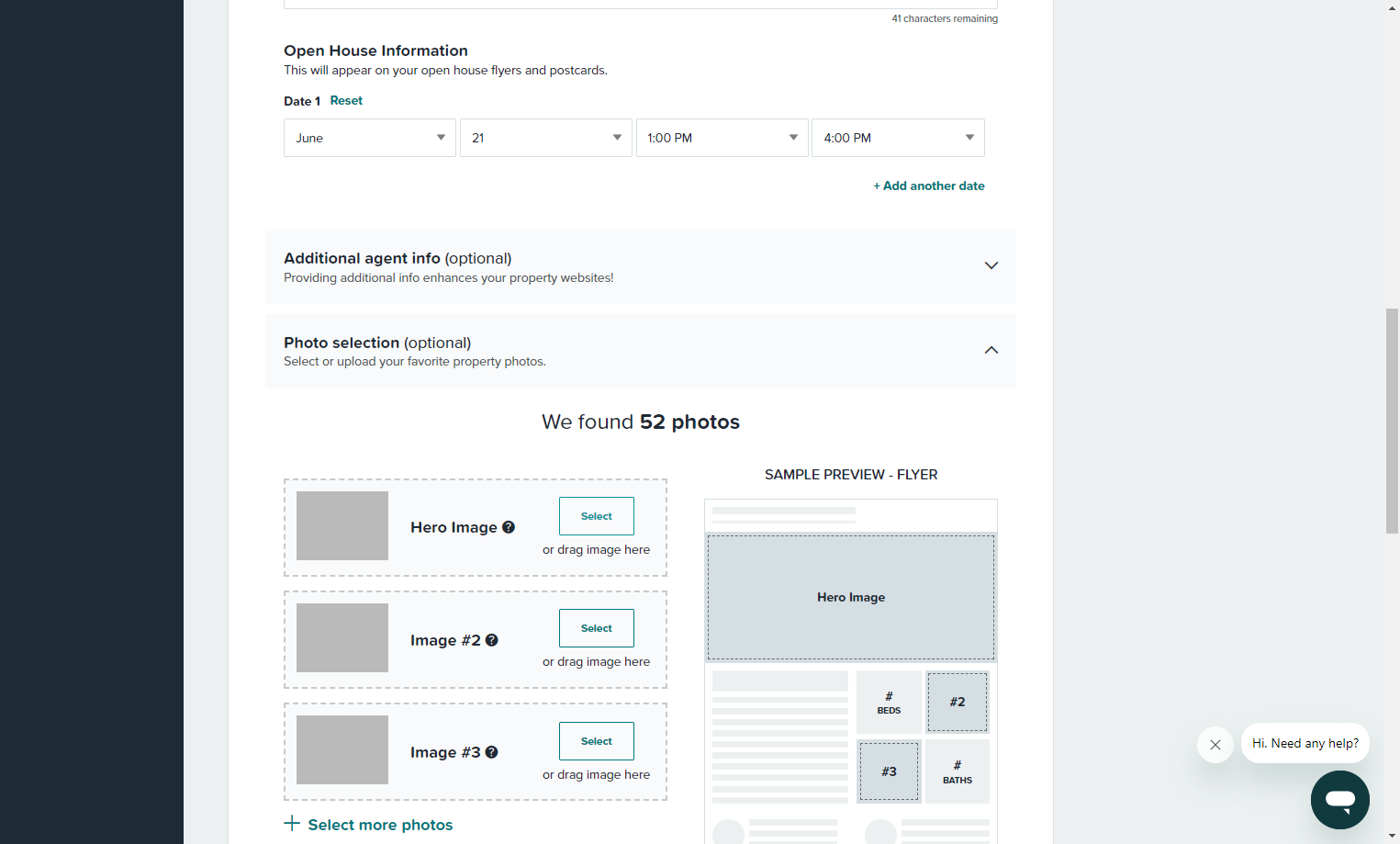1400x844 pixels.
Task: Open the 1:00 PM start time dropdown
Action: [x=722, y=138]
